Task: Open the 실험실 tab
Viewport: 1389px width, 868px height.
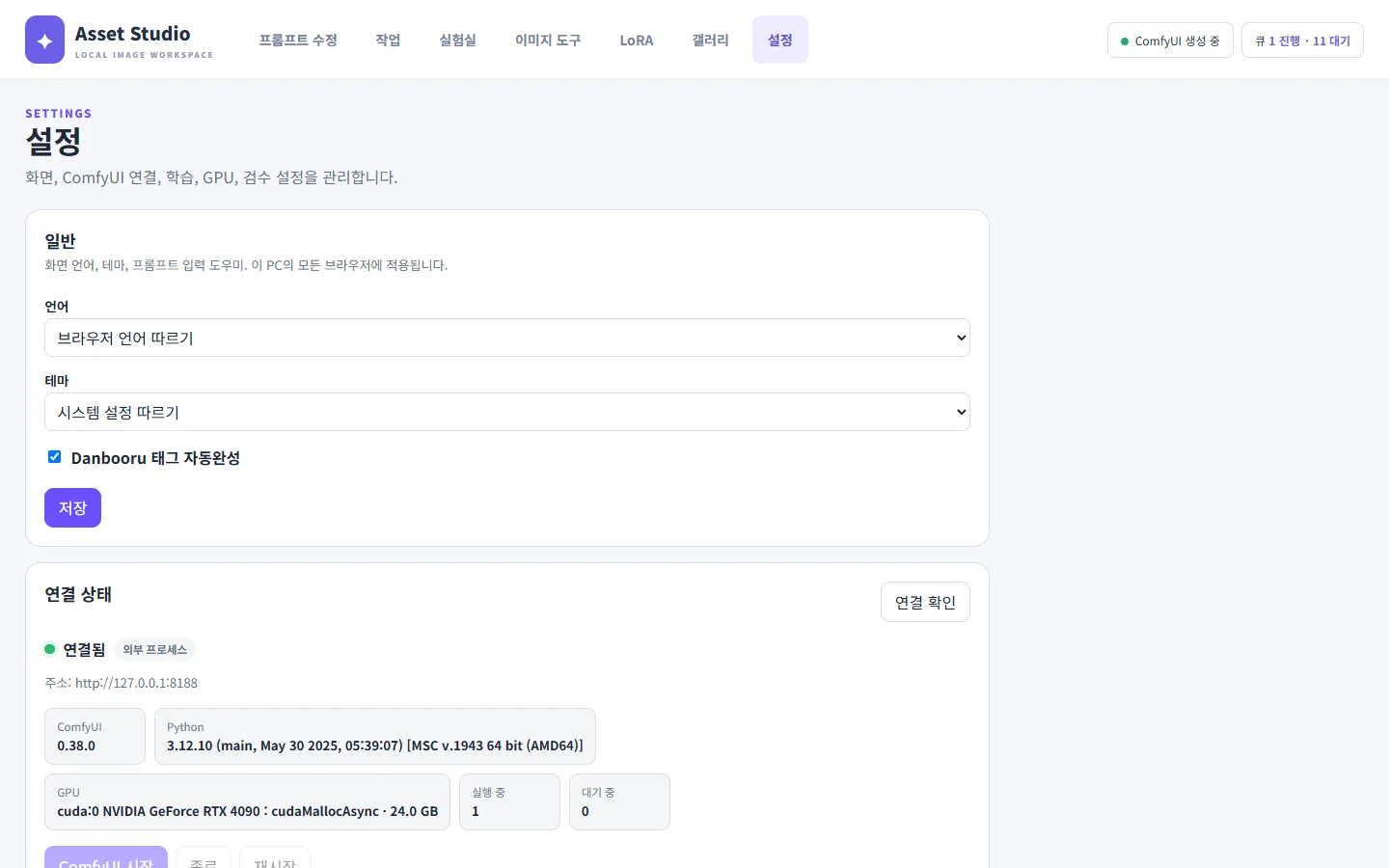Action: coord(457,40)
